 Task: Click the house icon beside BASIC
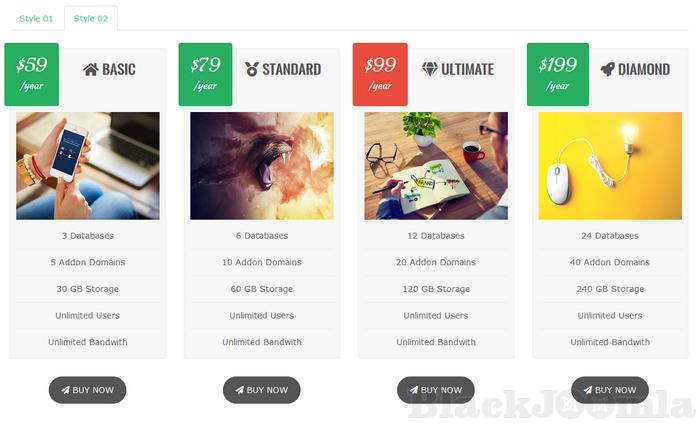click(91, 70)
